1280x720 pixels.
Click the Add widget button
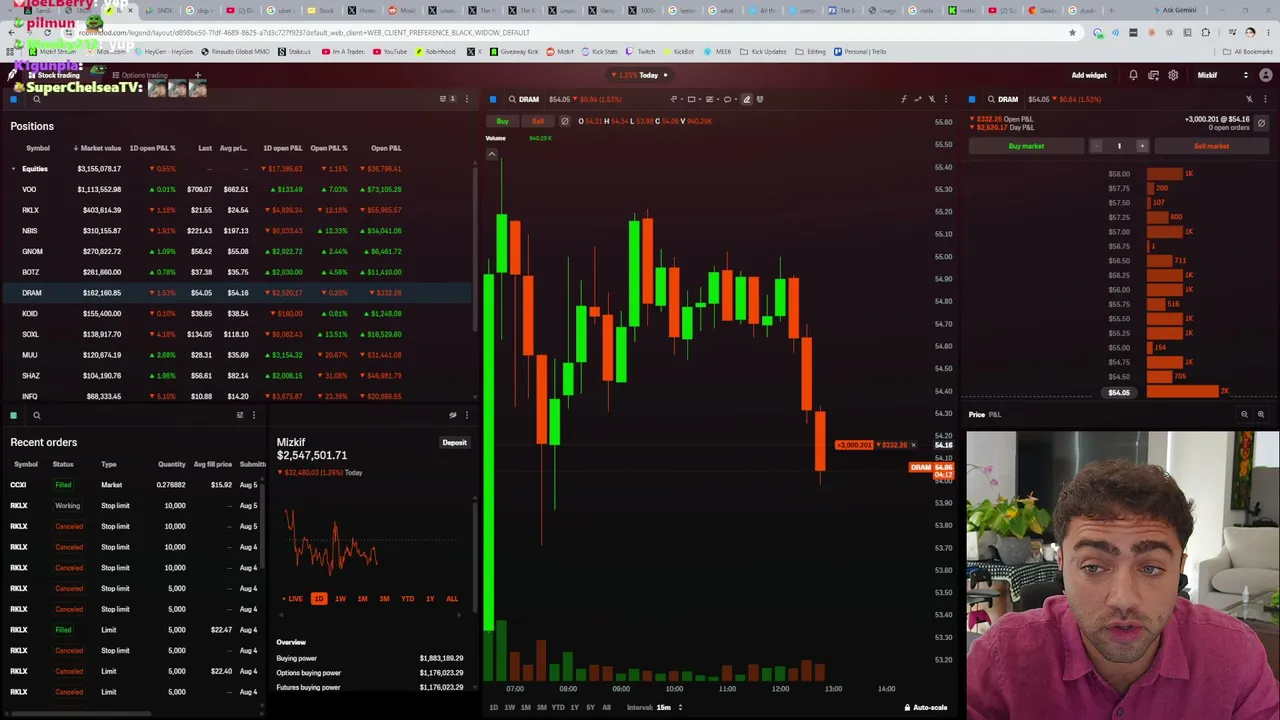[1089, 75]
